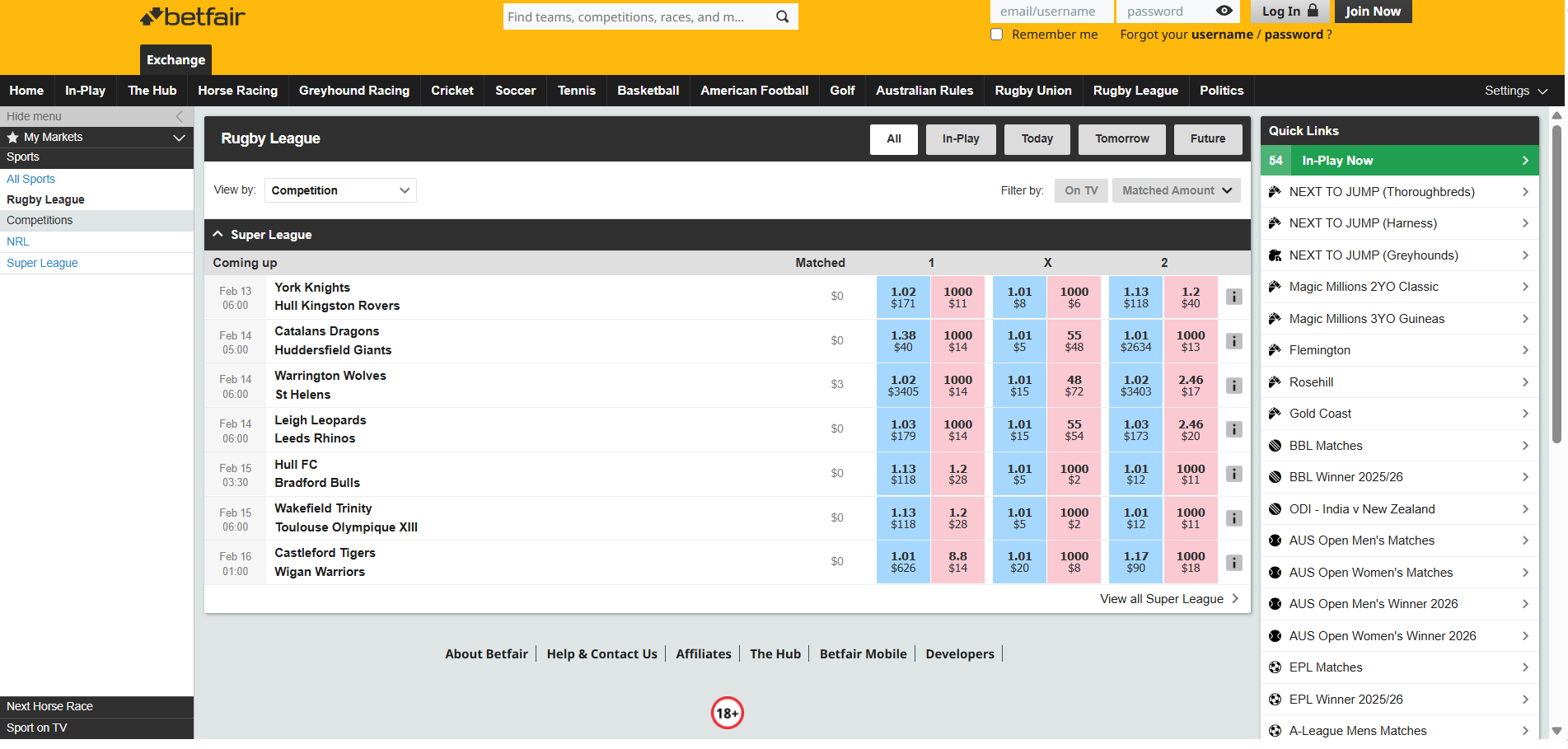Expand the Sport on TV panel
The width and height of the screenshot is (1568, 749).
pos(96,728)
